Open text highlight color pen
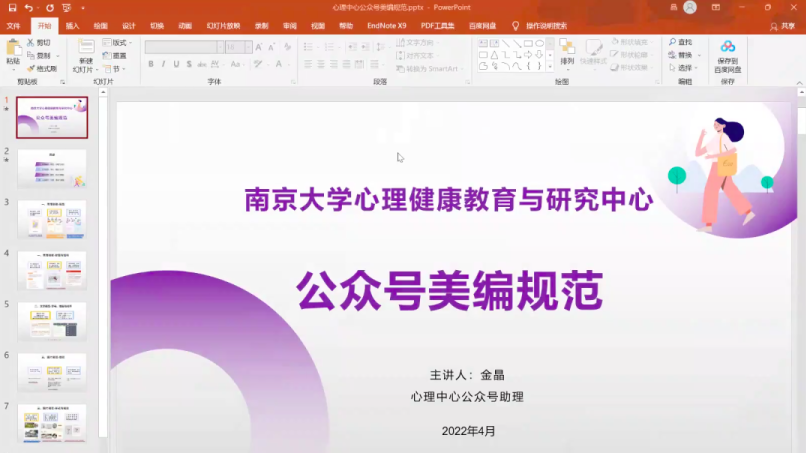This screenshot has height=453, width=806. point(258,64)
